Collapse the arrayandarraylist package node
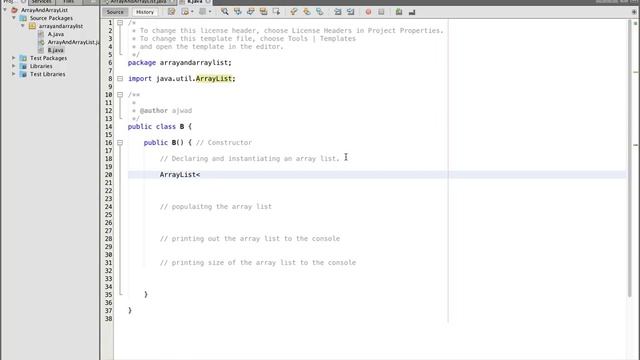640x360 pixels. (x=23, y=26)
